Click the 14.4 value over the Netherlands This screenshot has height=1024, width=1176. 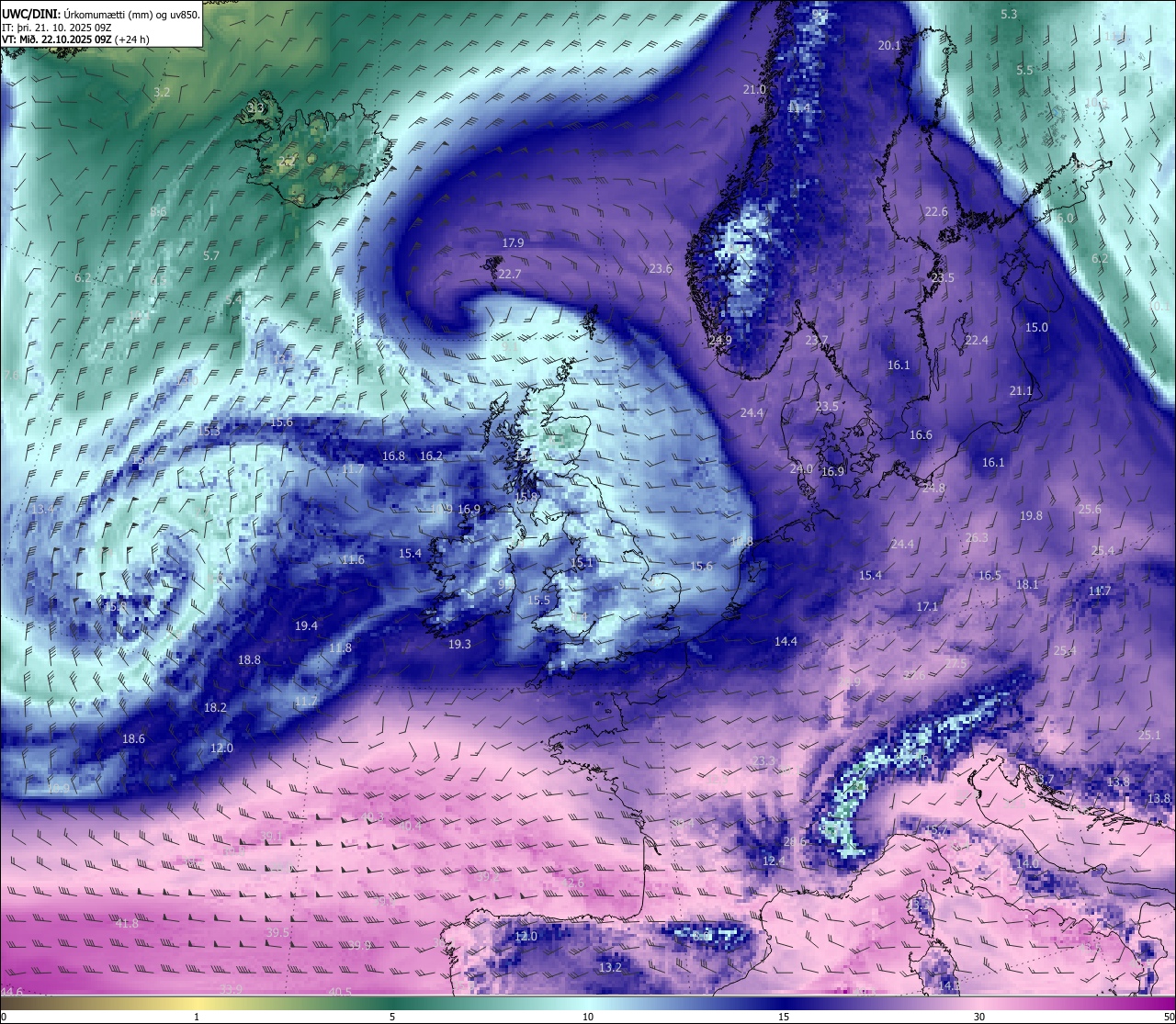point(786,641)
